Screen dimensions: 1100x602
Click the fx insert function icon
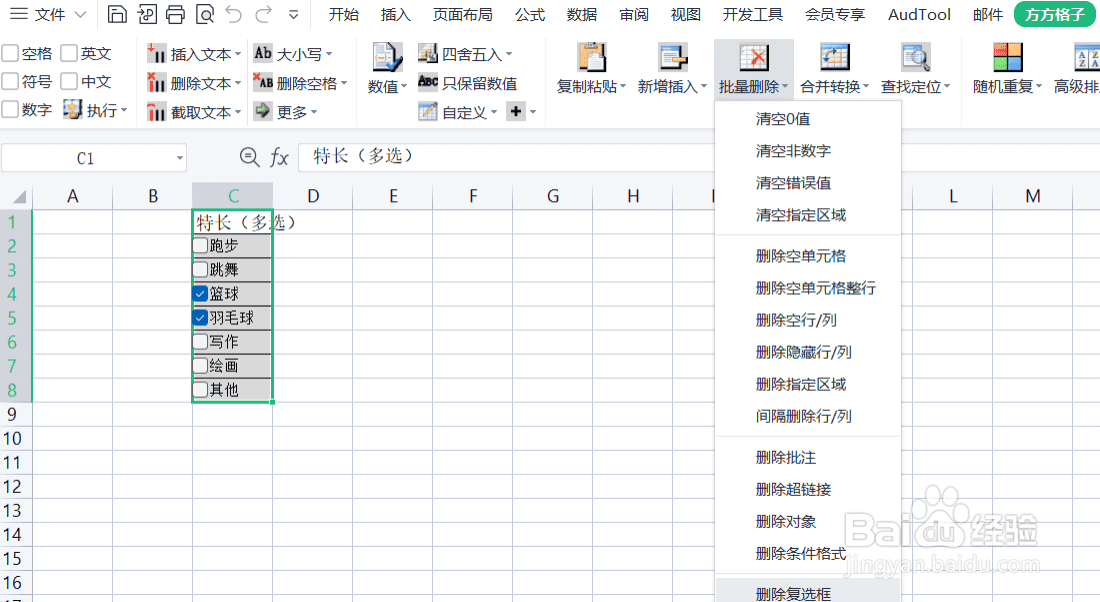click(x=279, y=158)
